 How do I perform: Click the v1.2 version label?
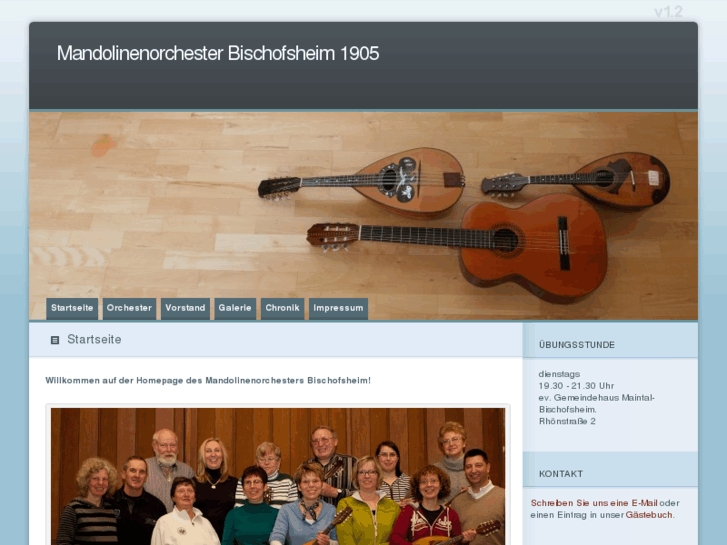(668, 12)
